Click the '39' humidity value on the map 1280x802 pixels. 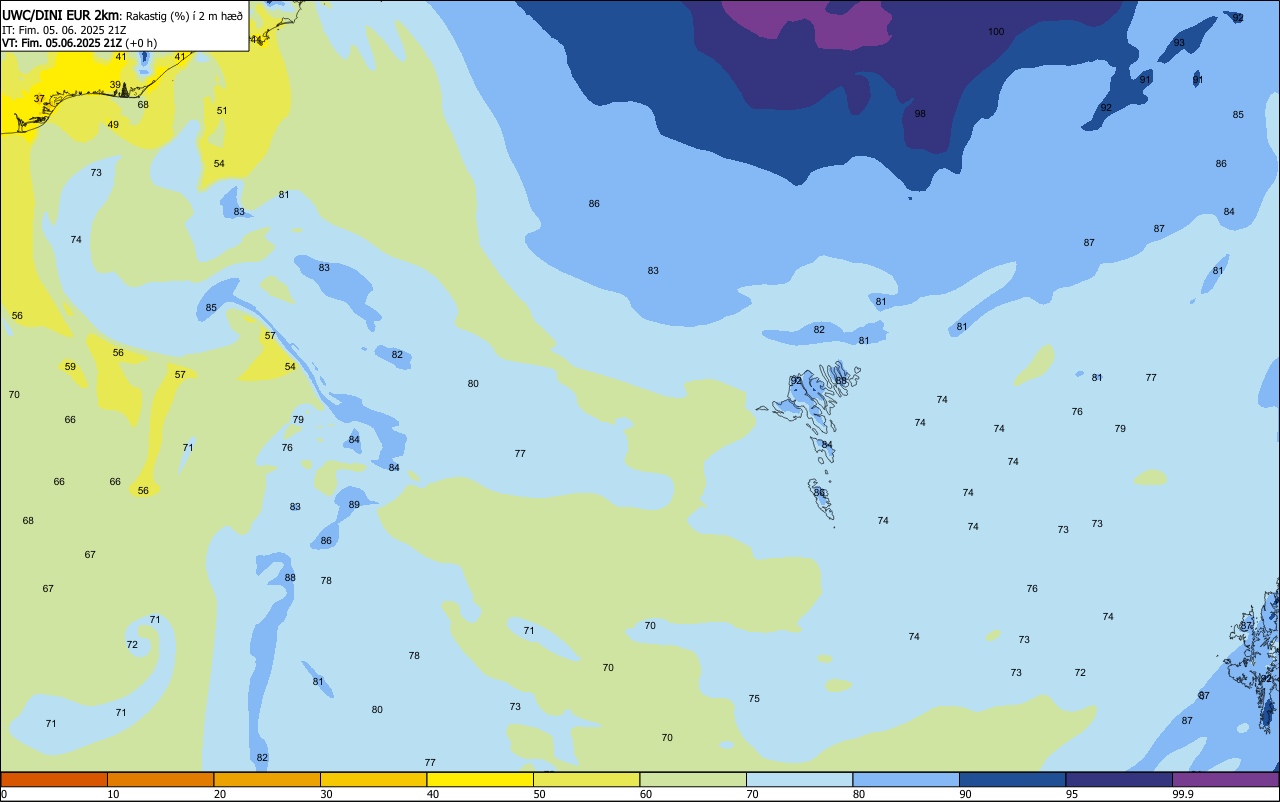(x=115, y=85)
